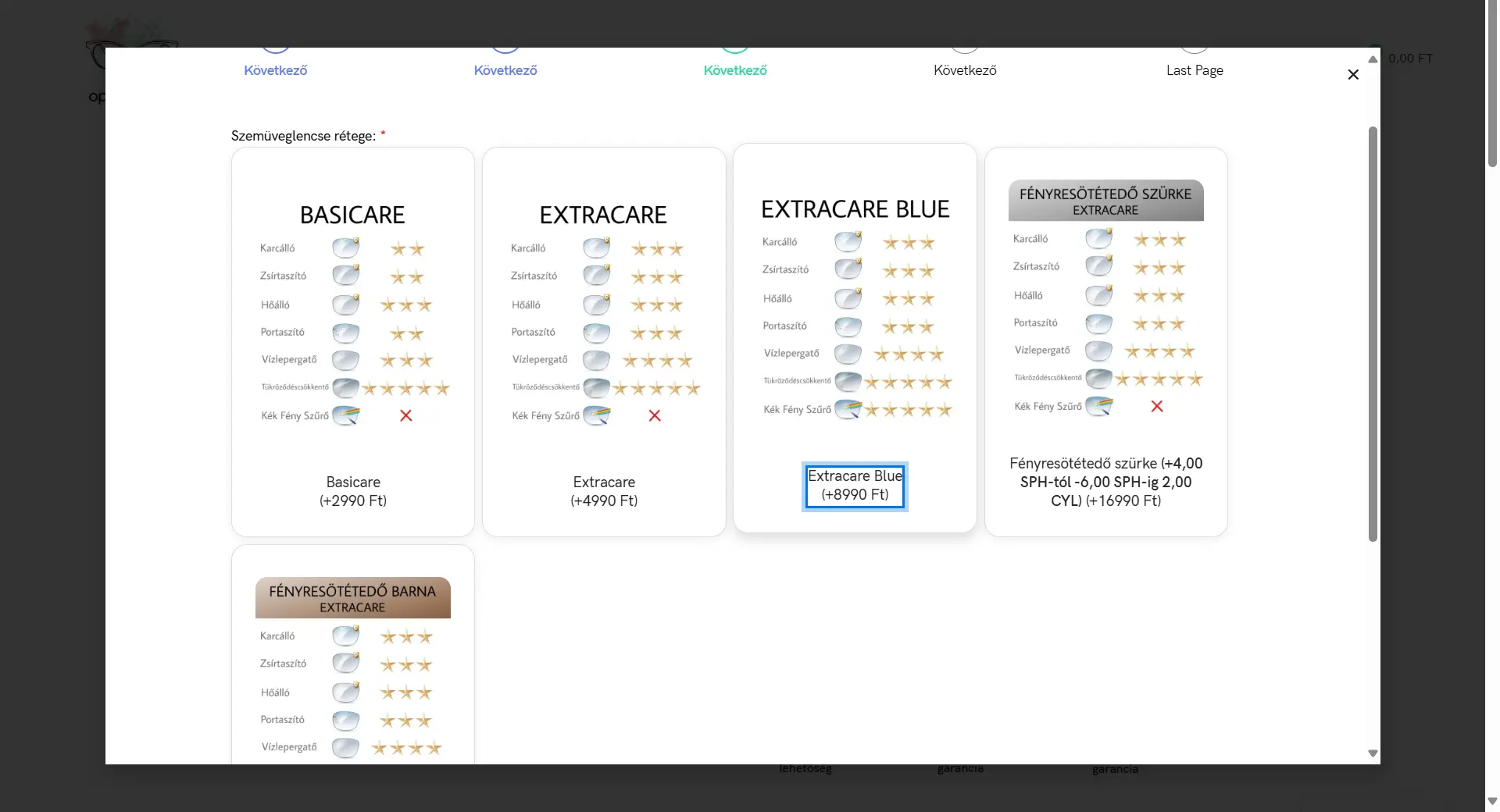
Task: Close the lens options modal dialog
Action: tap(1353, 74)
